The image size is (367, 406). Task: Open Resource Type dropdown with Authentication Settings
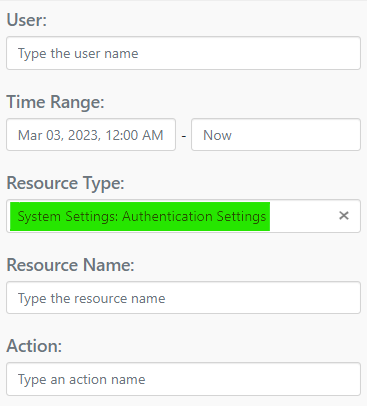(x=183, y=216)
